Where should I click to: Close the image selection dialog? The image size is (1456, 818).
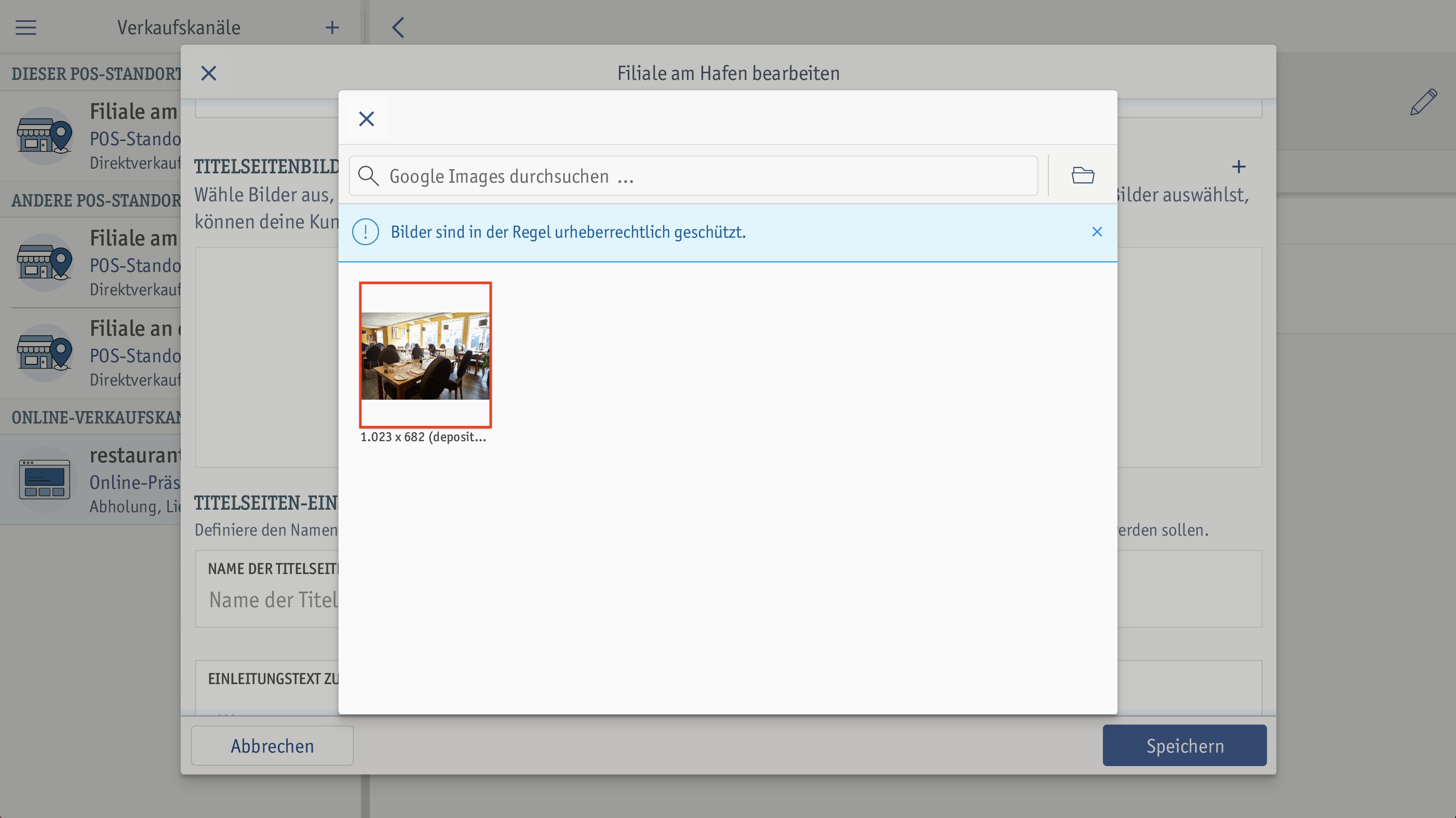click(x=367, y=119)
